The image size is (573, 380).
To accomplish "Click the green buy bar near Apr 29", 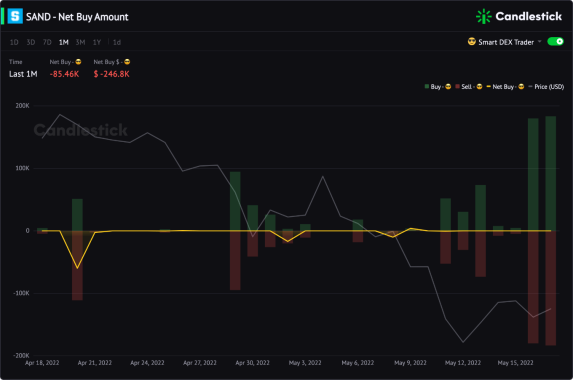I will coord(235,201).
